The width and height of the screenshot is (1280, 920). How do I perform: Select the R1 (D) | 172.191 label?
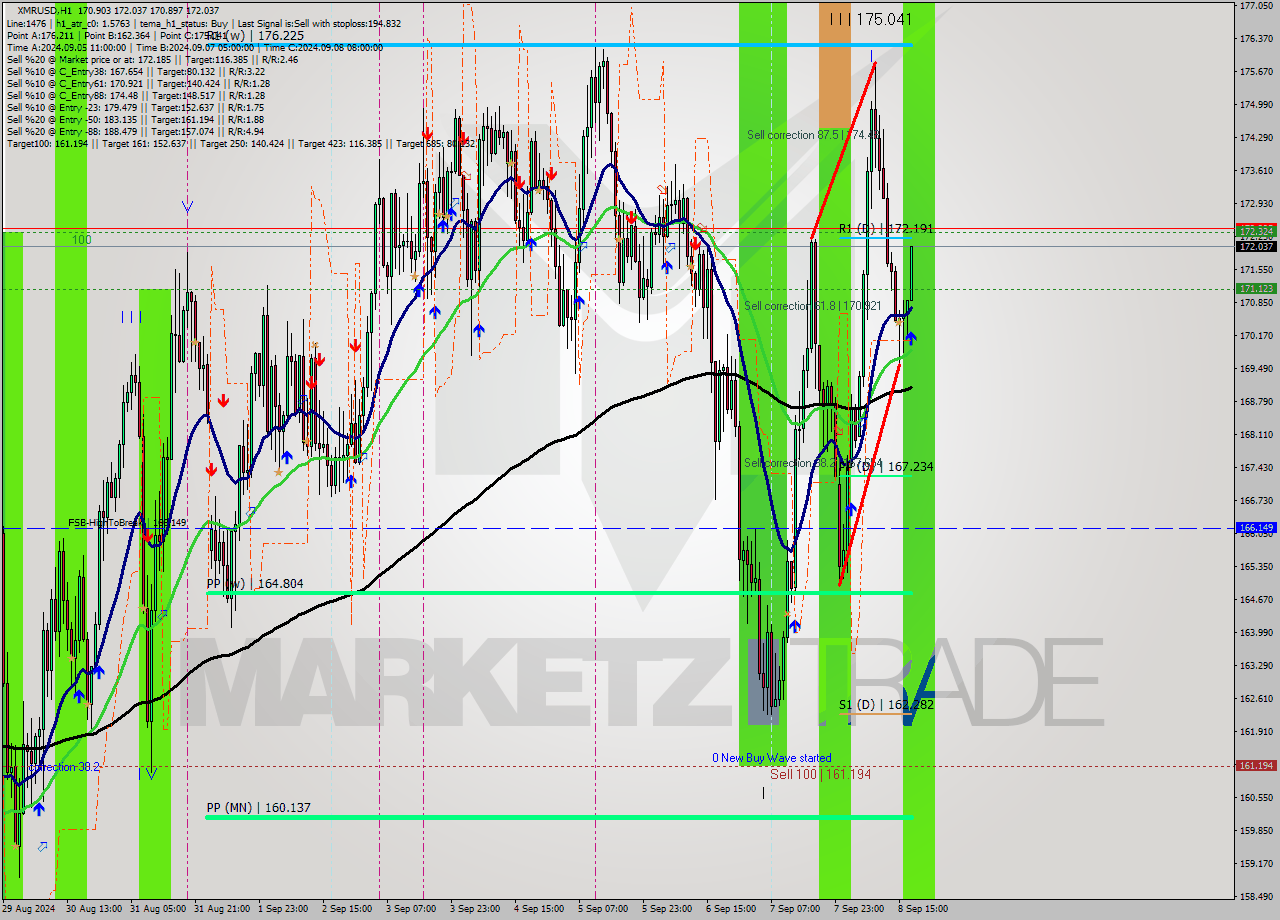point(885,229)
